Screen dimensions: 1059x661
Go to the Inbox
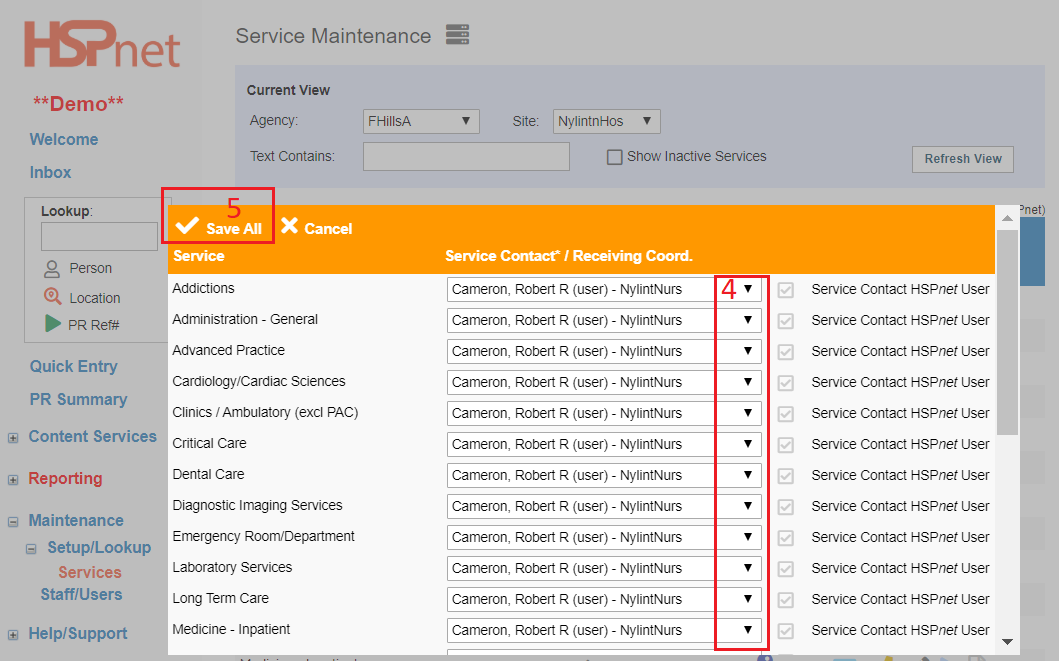pyautogui.click(x=51, y=173)
